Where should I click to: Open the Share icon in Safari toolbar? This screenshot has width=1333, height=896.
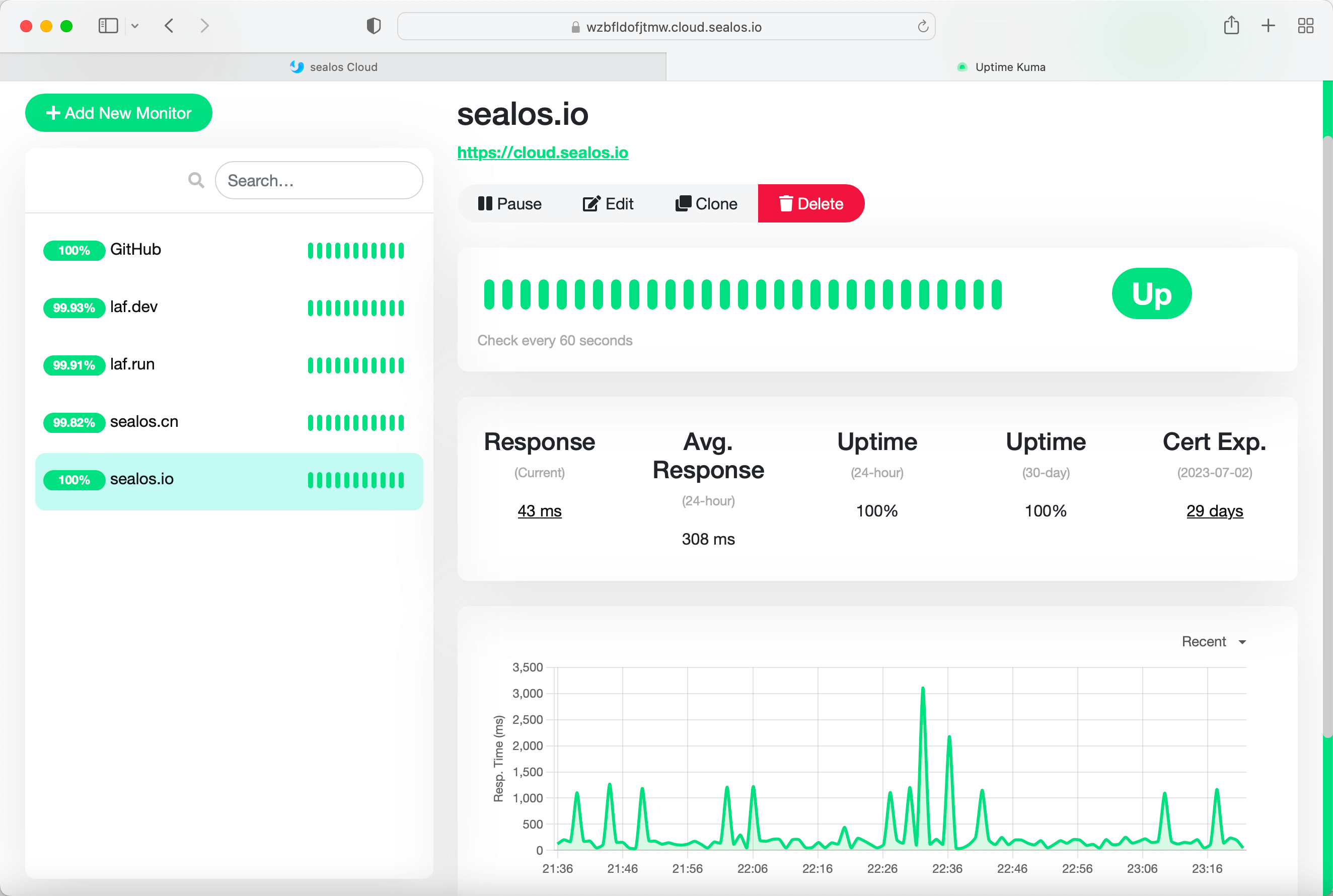(1231, 26)
